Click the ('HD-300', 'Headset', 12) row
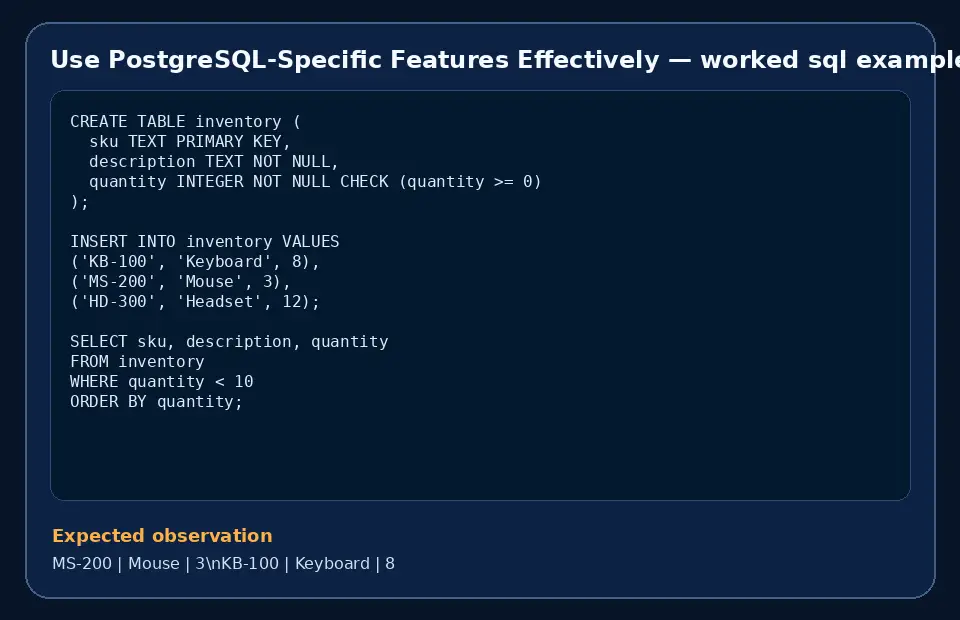 pyautogui.click(x=195, y=302)
